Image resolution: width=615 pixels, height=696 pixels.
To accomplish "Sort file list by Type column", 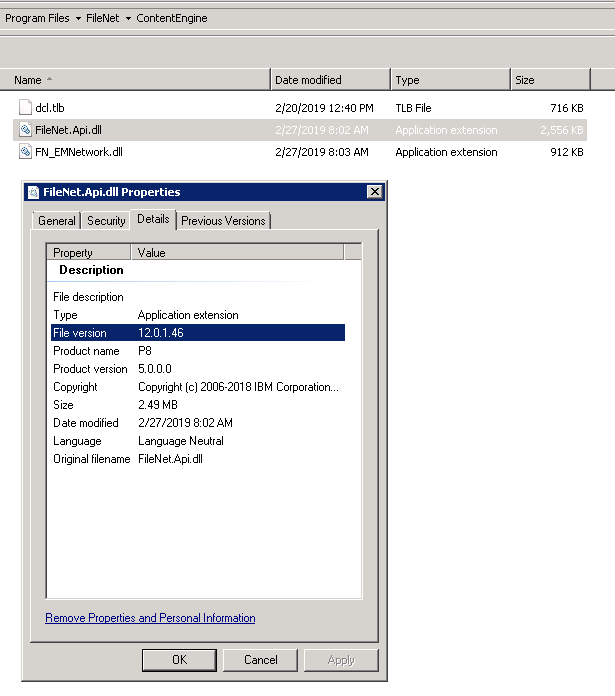I will pos(451,80).
